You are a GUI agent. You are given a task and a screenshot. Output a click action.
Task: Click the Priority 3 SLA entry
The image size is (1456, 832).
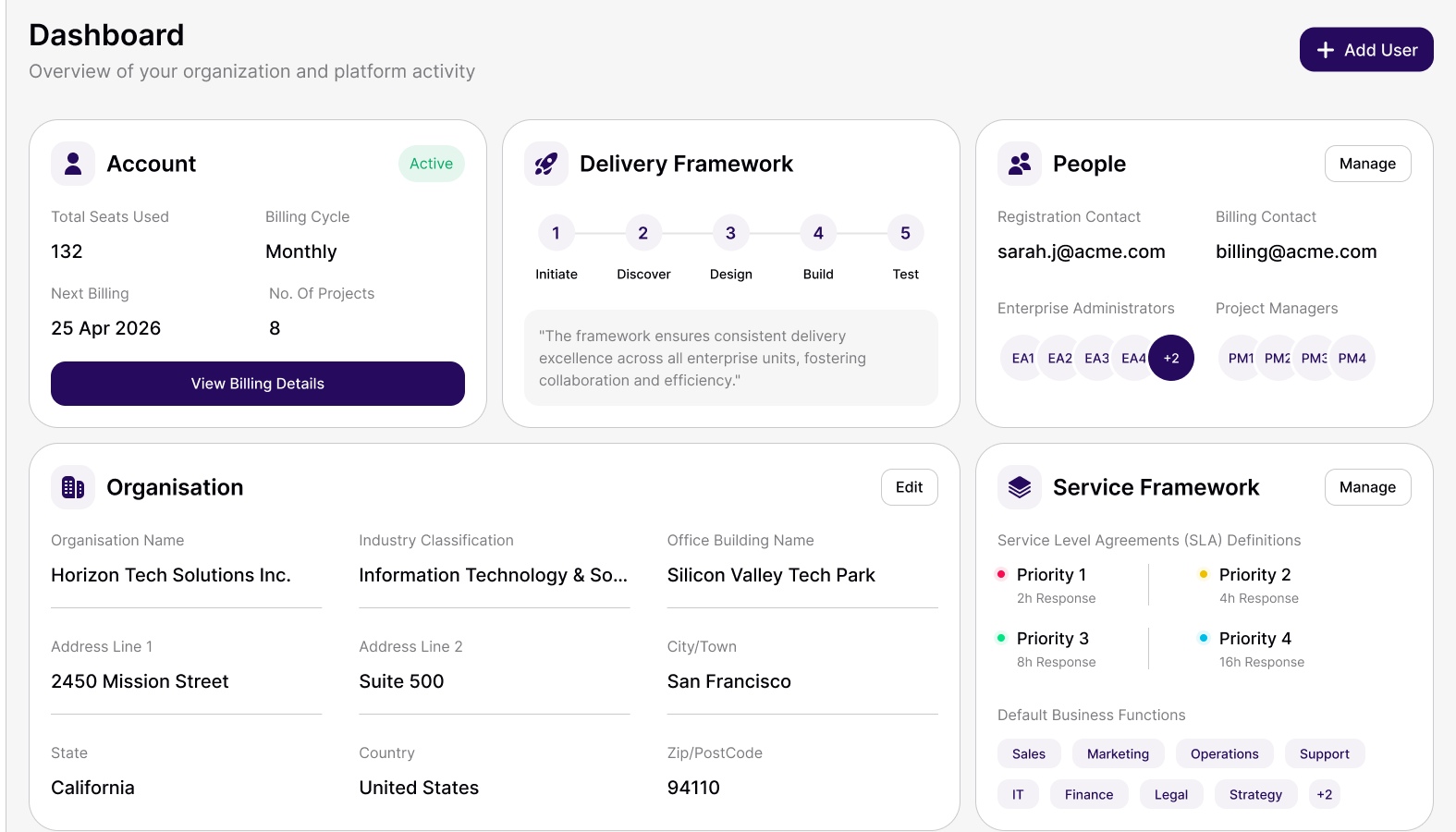coord(1046,649)
